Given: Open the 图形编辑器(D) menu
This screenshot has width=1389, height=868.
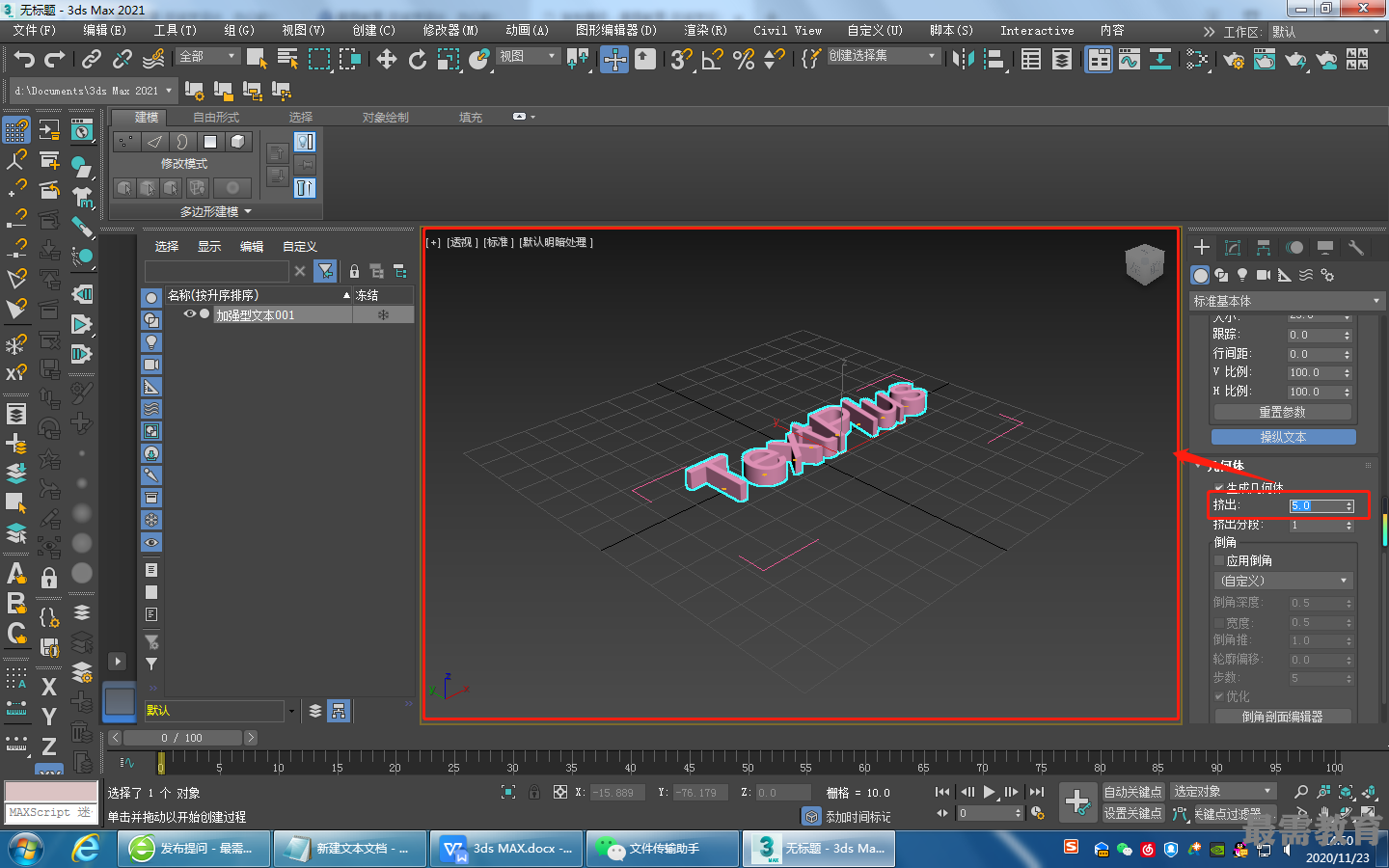Looking at the screenshot, I should click(615, 31).
